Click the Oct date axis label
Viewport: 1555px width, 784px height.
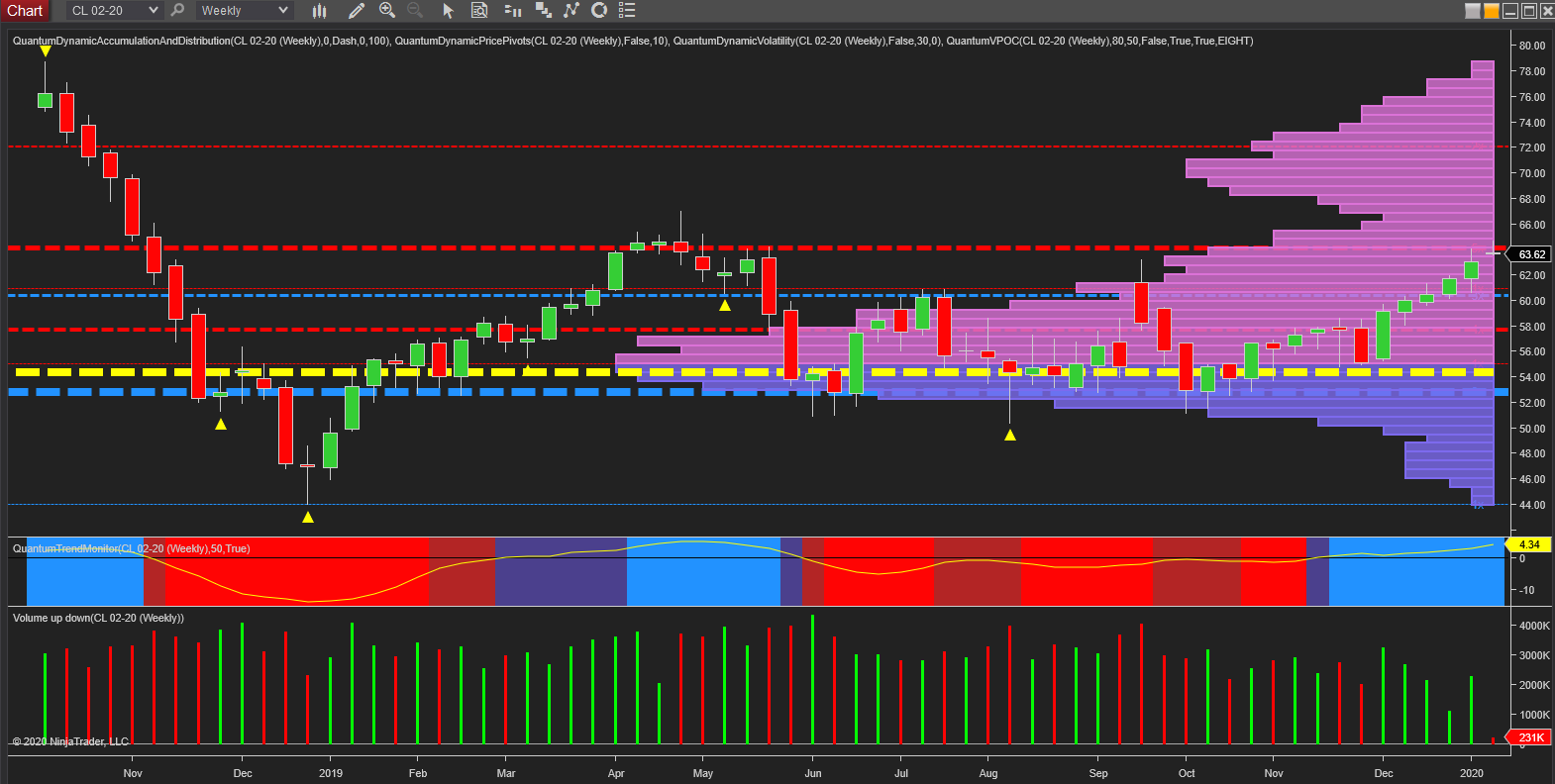1187,773
